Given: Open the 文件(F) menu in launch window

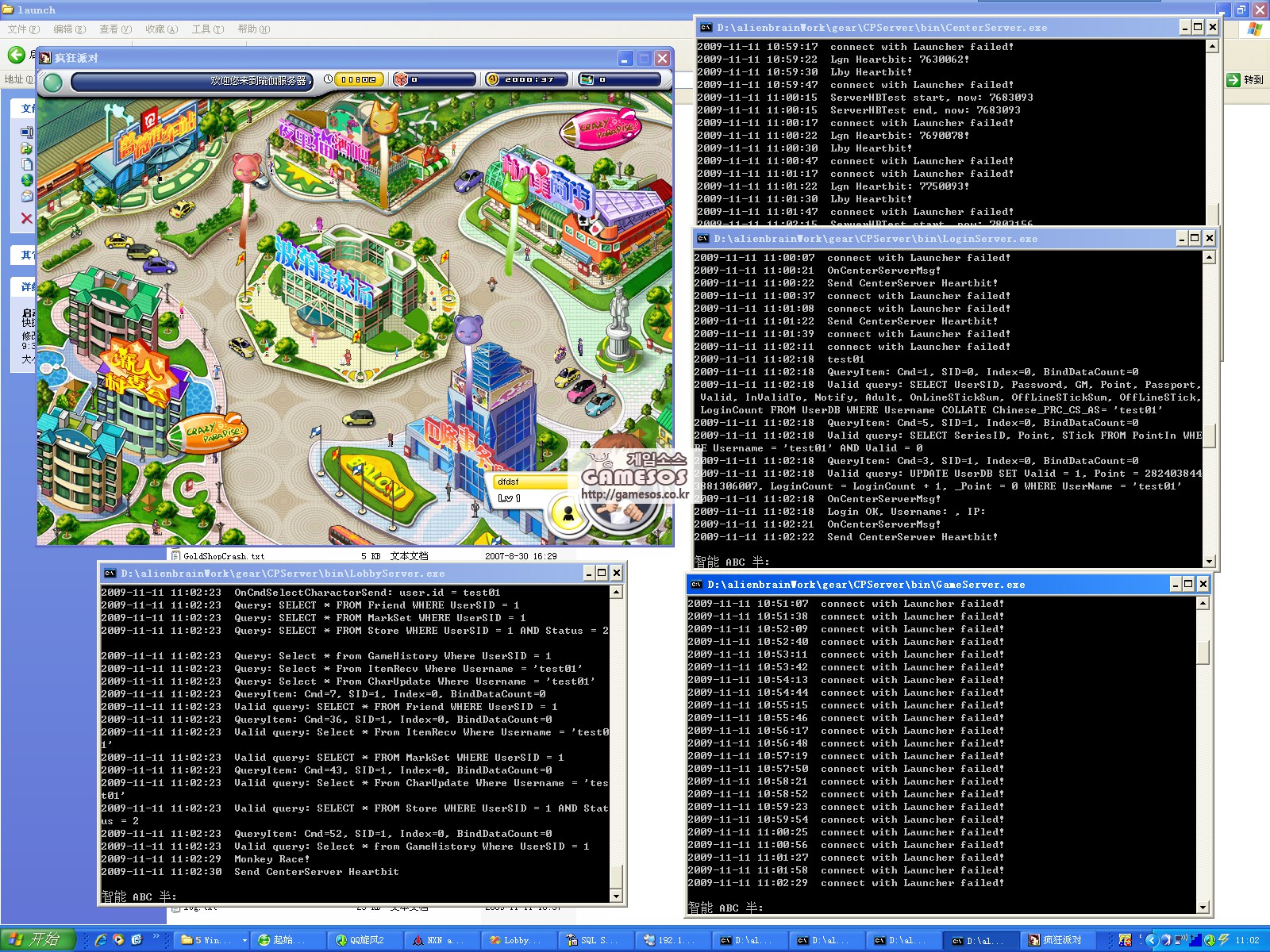Looking at the screenshot, I should coord(24,29).
